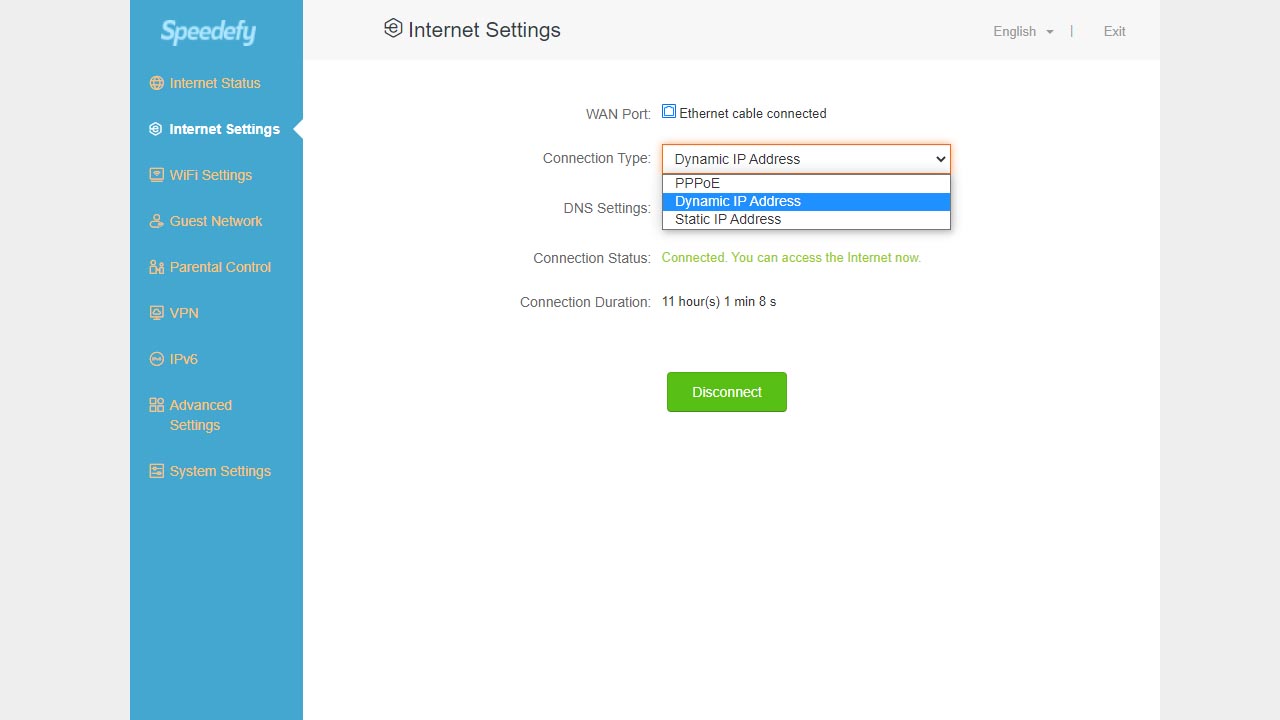Viewport: 1280px width, 720px height.
Task: Click the Speedefy logo
Action: [x=208, y=32]
